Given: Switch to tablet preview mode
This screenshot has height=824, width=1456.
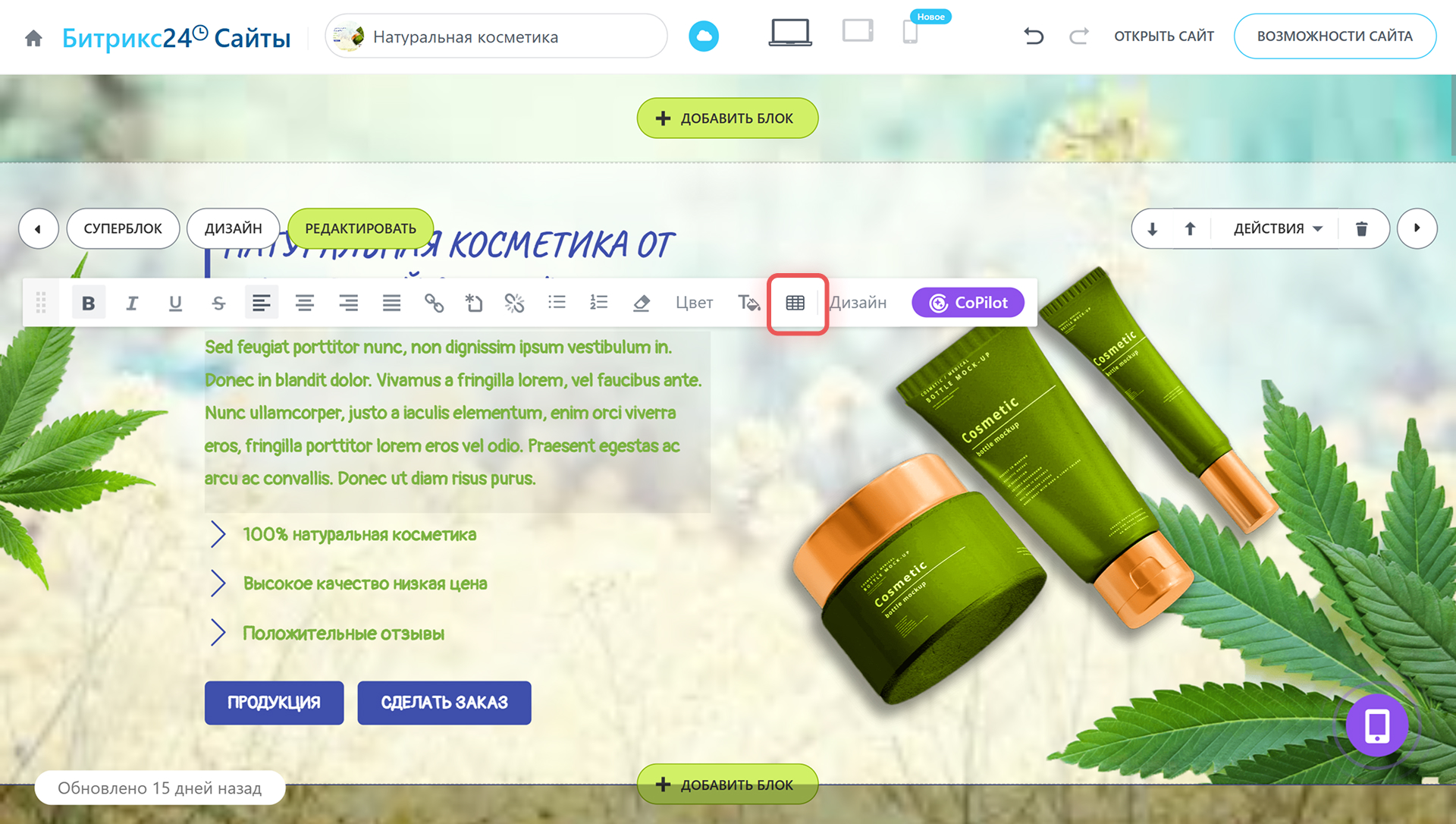Looking at the screenshot, I should (x=858, y=31).
